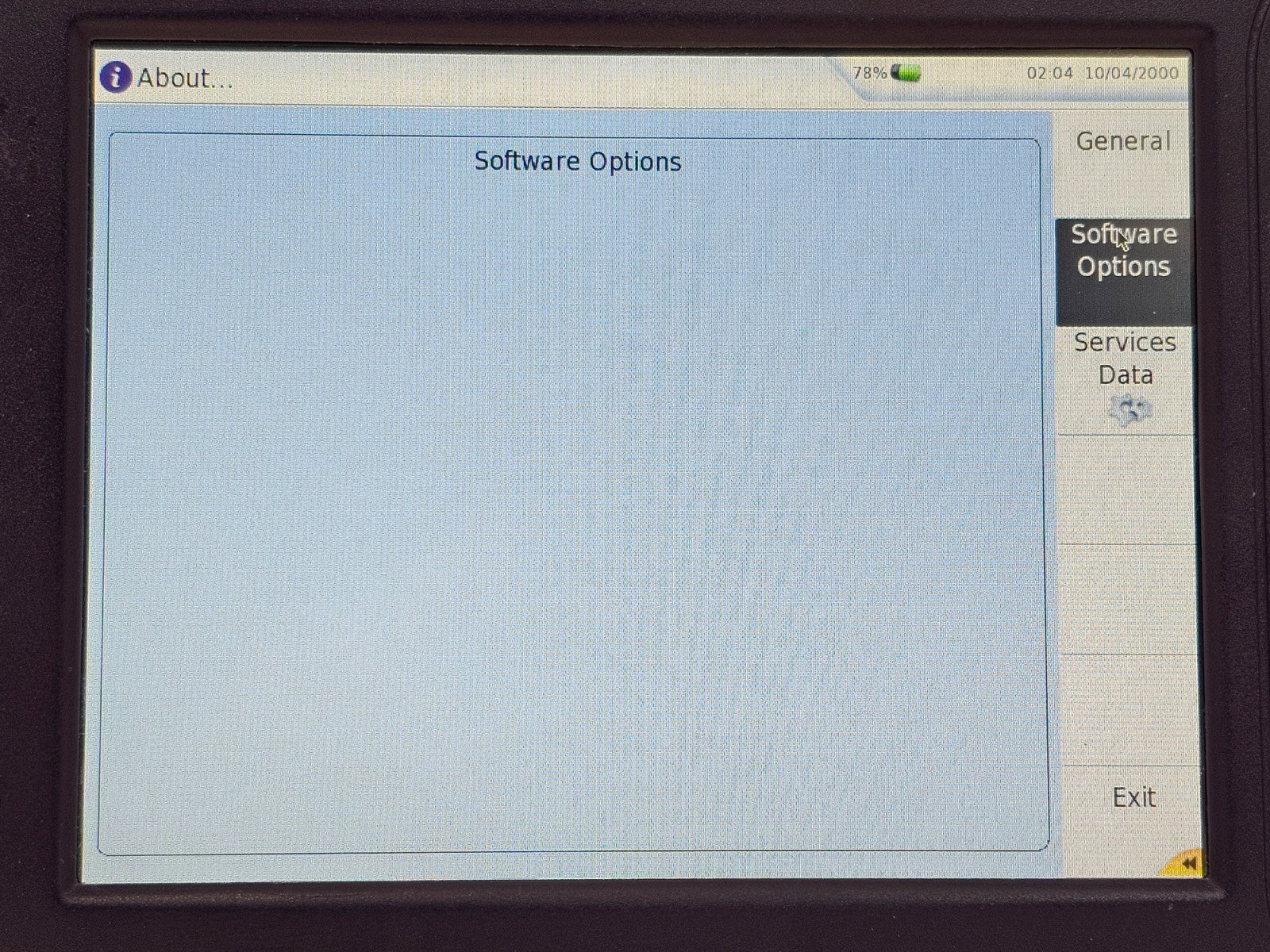Click the word Data in Services Data

tap(1126, 374)
